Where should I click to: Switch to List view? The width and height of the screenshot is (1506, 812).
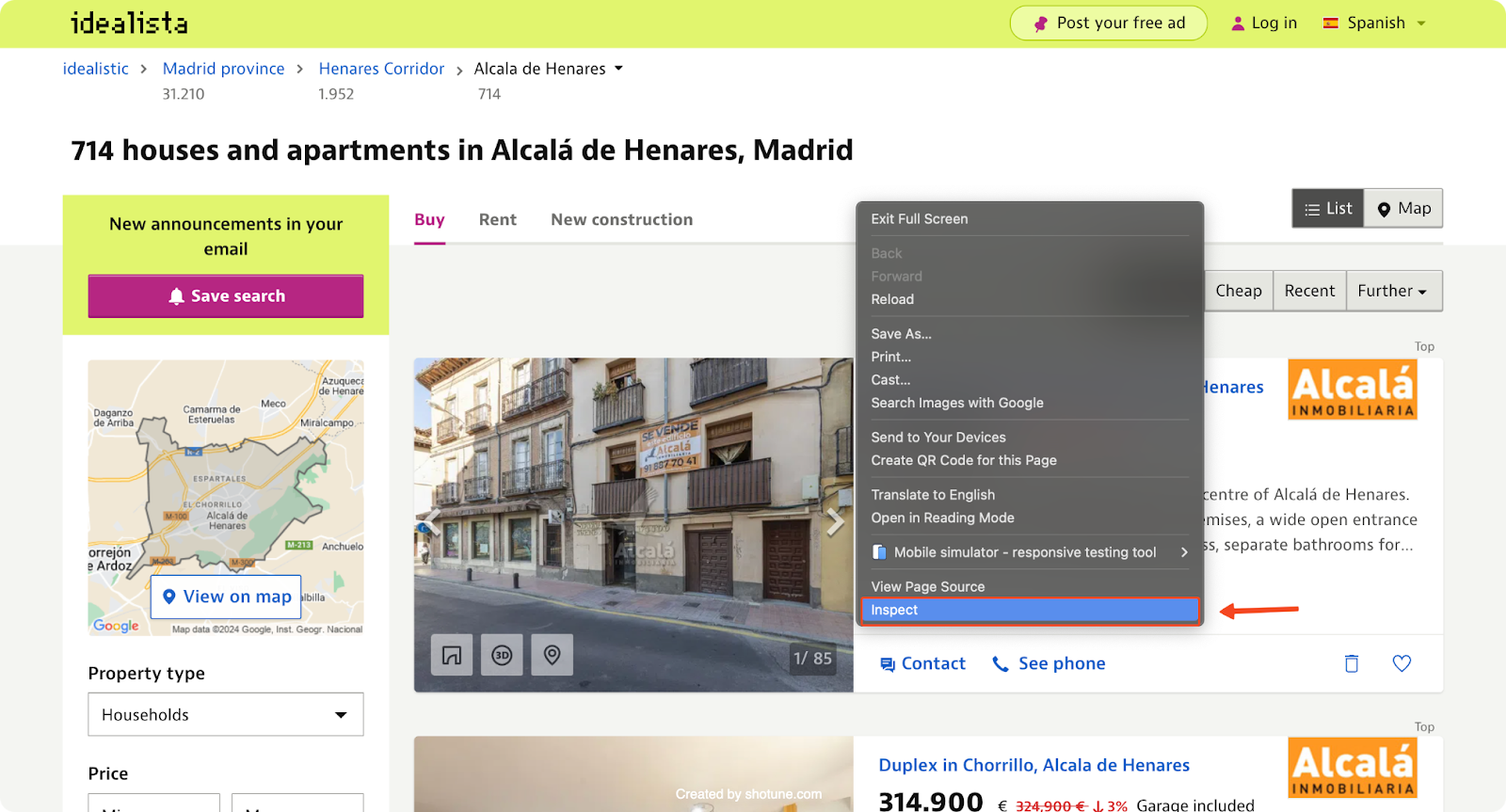[1328, 209]
